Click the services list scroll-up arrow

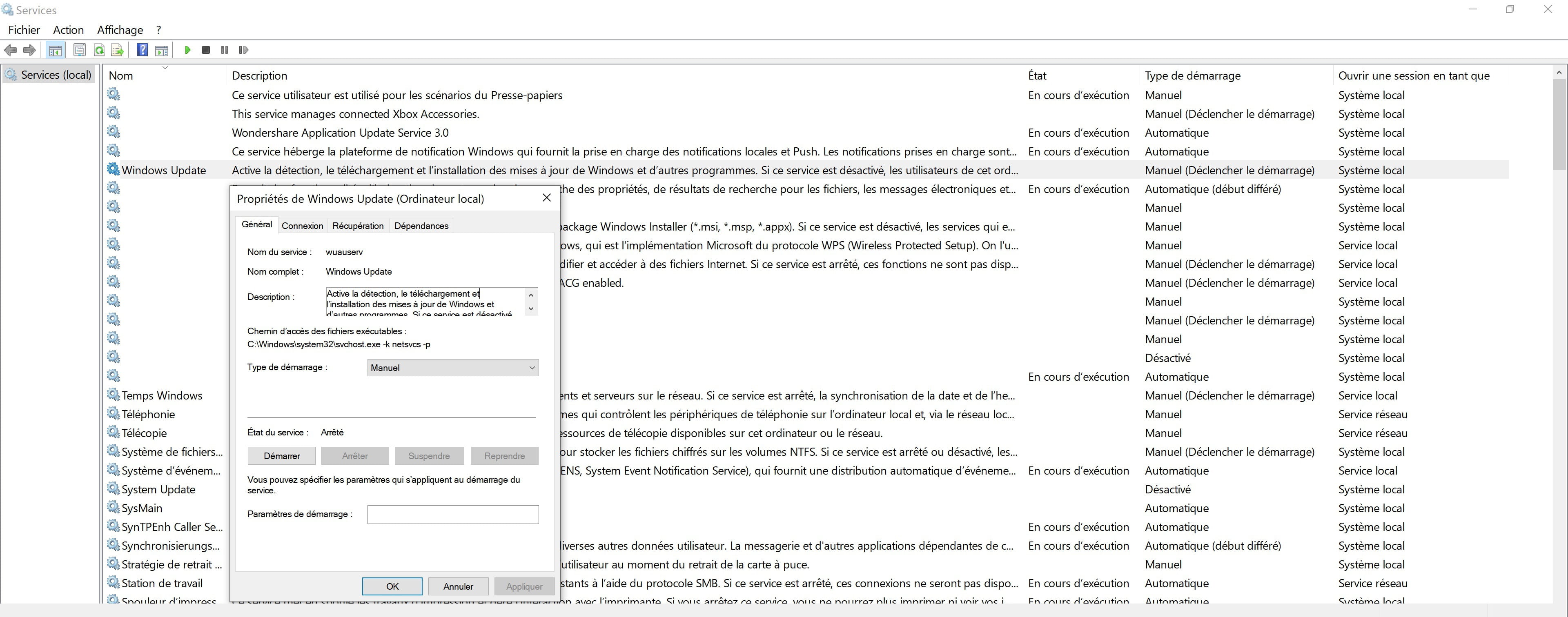tap(1559, 72)
